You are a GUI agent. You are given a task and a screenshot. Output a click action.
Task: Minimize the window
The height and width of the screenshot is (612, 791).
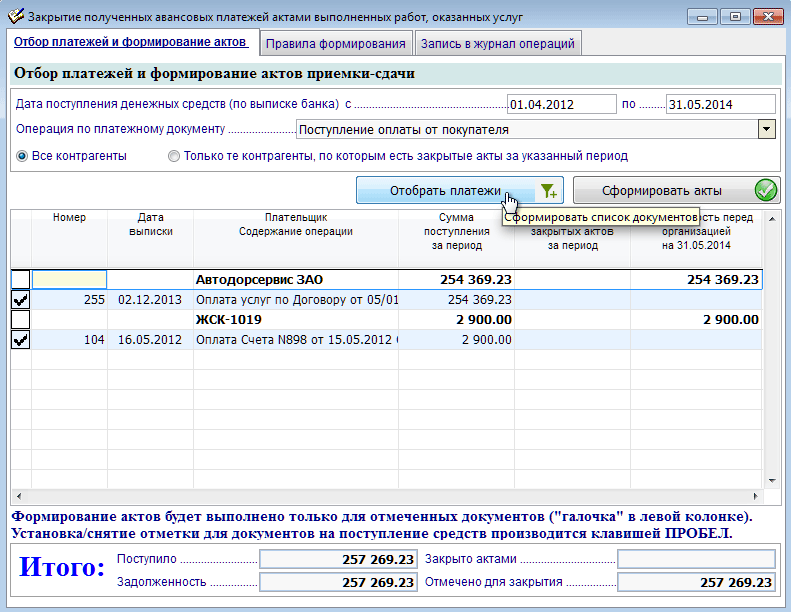[x=702, y=17]
